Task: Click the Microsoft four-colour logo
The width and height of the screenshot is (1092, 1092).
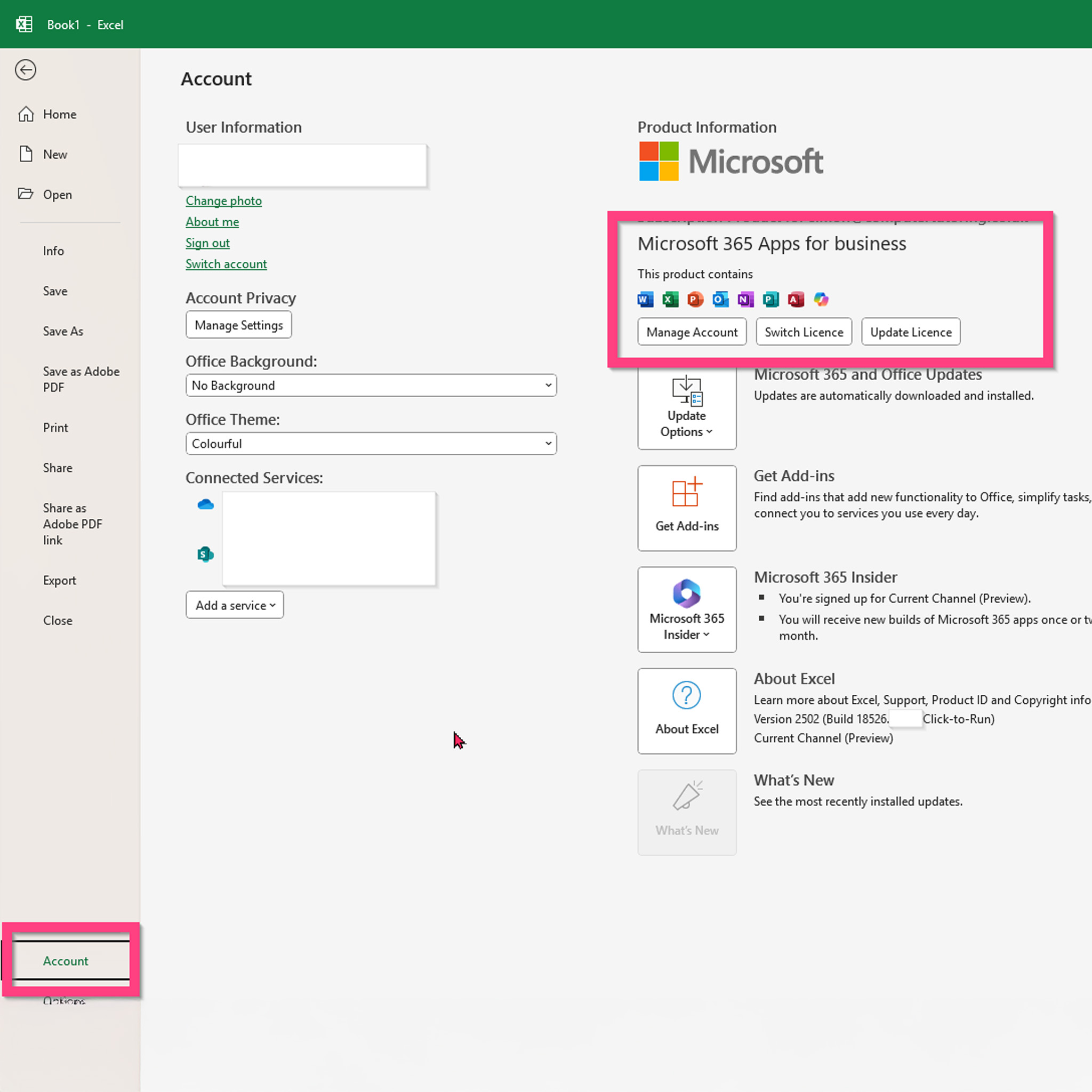Action: coord(659,161)
